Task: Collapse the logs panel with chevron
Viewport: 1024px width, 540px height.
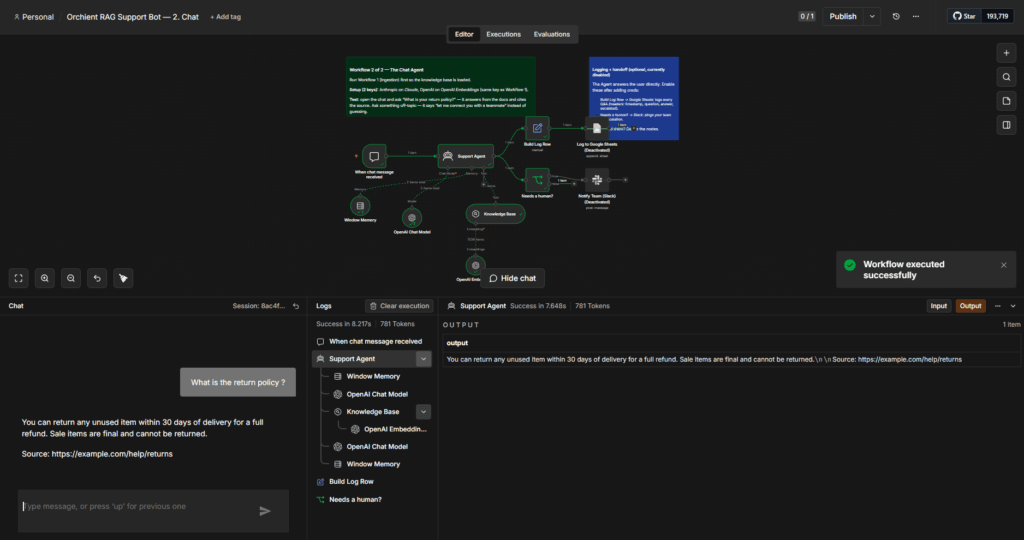Action: pos(1013,306)
